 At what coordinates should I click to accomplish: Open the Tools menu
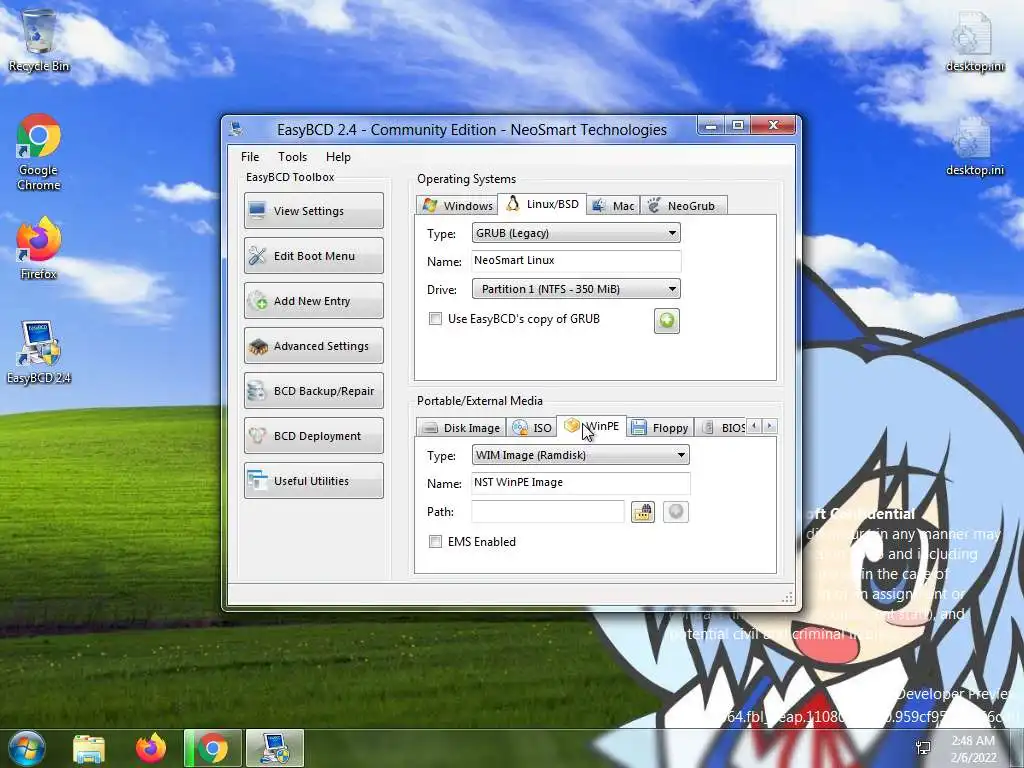[292, 157]
